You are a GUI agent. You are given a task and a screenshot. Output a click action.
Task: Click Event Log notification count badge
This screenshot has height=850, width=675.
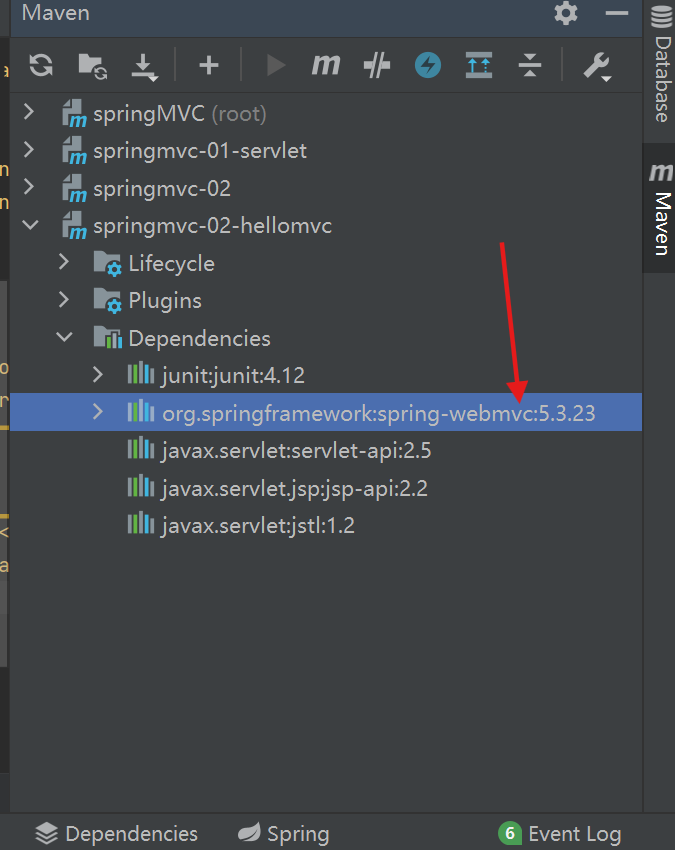(510, 833)
